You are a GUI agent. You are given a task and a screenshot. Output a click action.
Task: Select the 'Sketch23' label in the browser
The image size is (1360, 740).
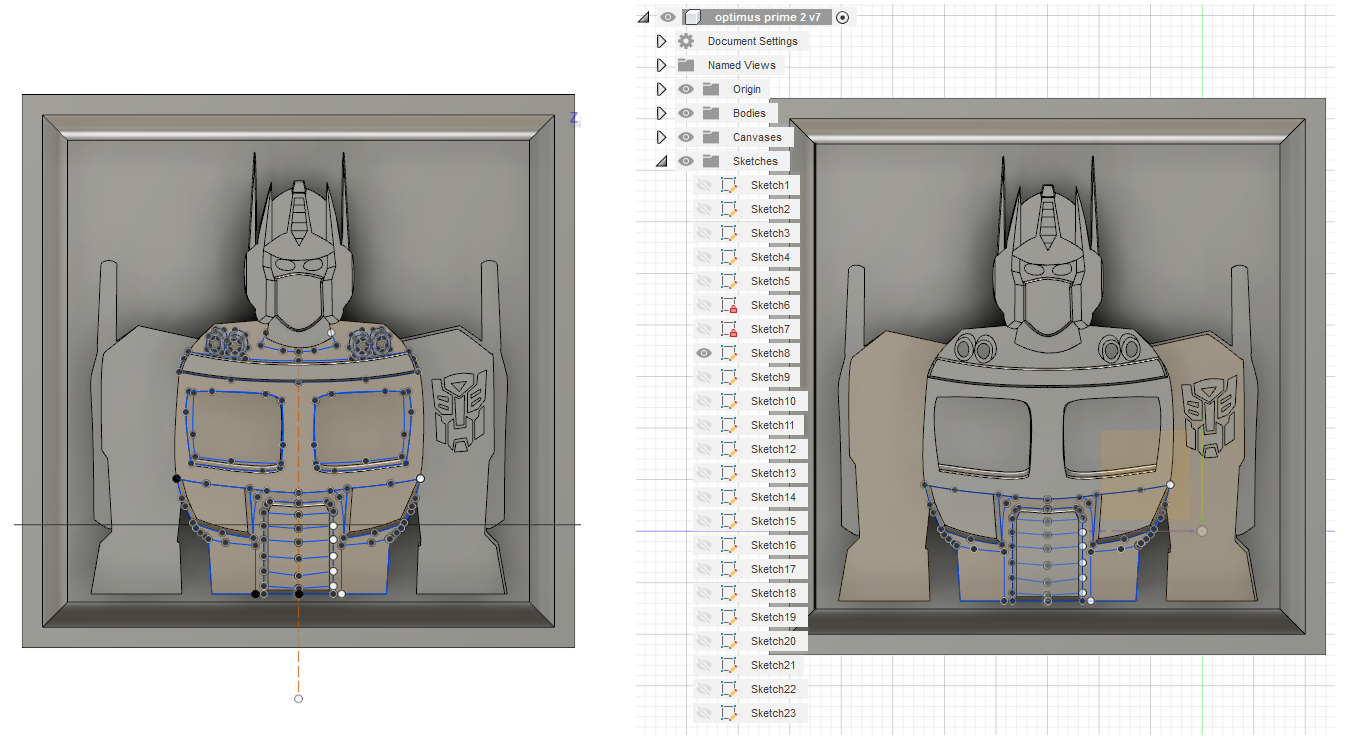pyautogui.click(x=774, y=713)
